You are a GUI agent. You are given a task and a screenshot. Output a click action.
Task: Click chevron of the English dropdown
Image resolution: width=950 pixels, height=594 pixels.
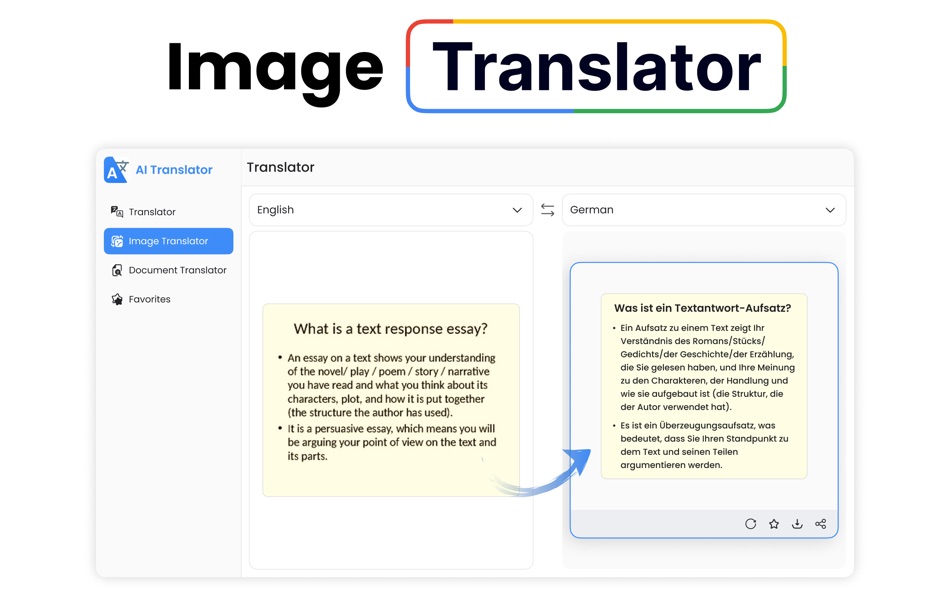coord(517,210)
